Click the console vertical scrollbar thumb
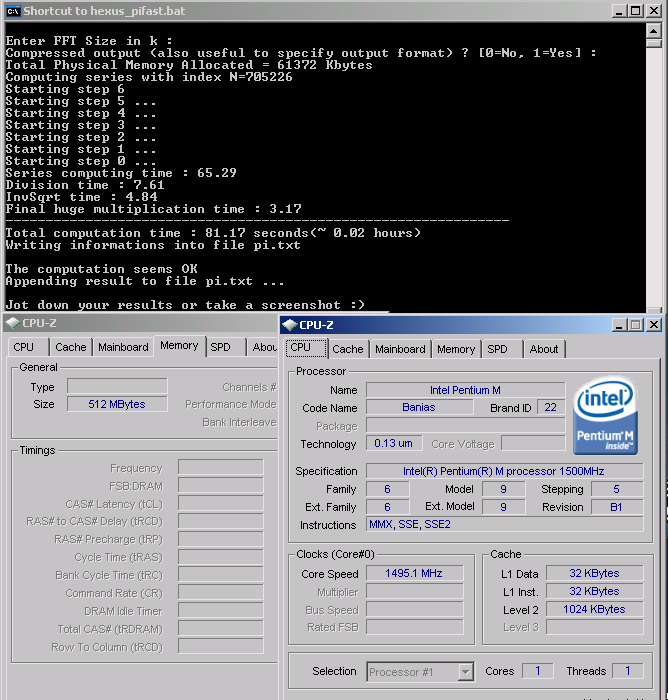The image size is (668, 700). (x=654, y=43)
